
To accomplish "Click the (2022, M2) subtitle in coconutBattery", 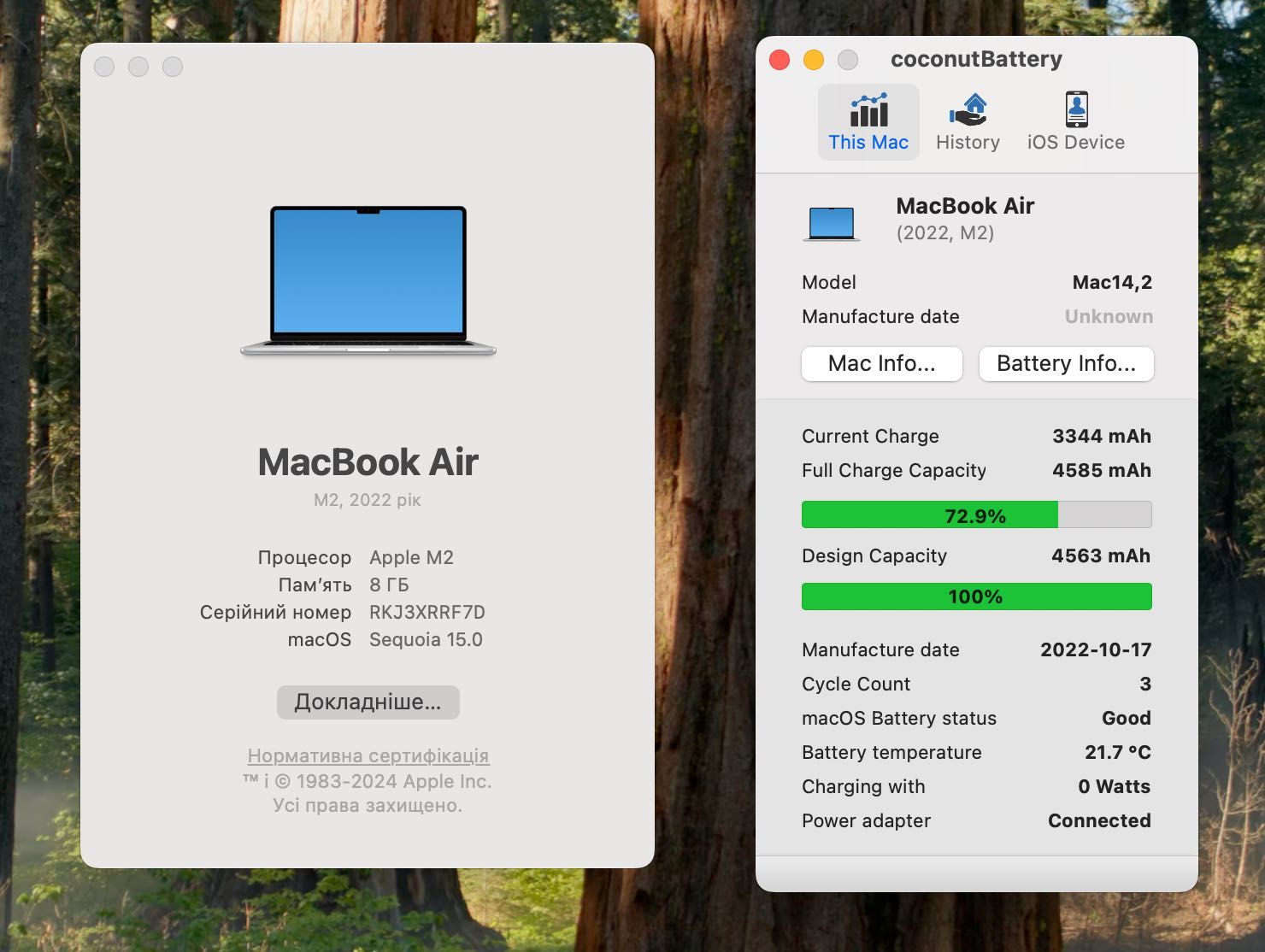I will [945, 232].
